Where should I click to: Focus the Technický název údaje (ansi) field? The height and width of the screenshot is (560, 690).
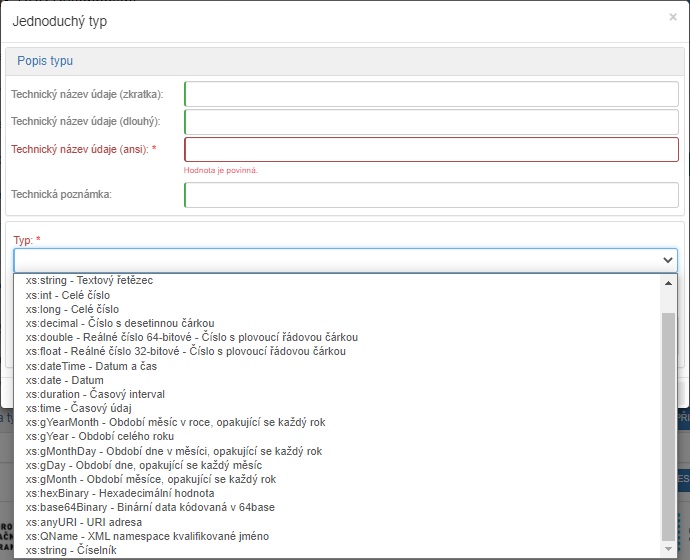click(x=431, y=149)
